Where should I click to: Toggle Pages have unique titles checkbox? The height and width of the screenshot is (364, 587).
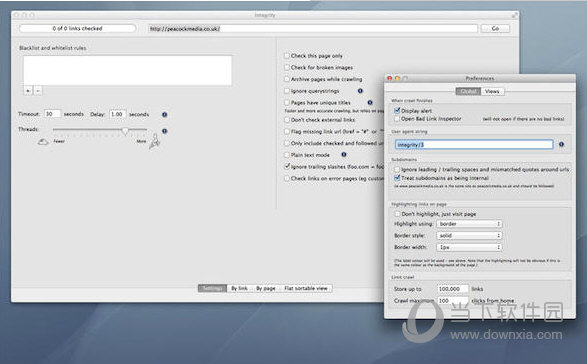(287, 103)
